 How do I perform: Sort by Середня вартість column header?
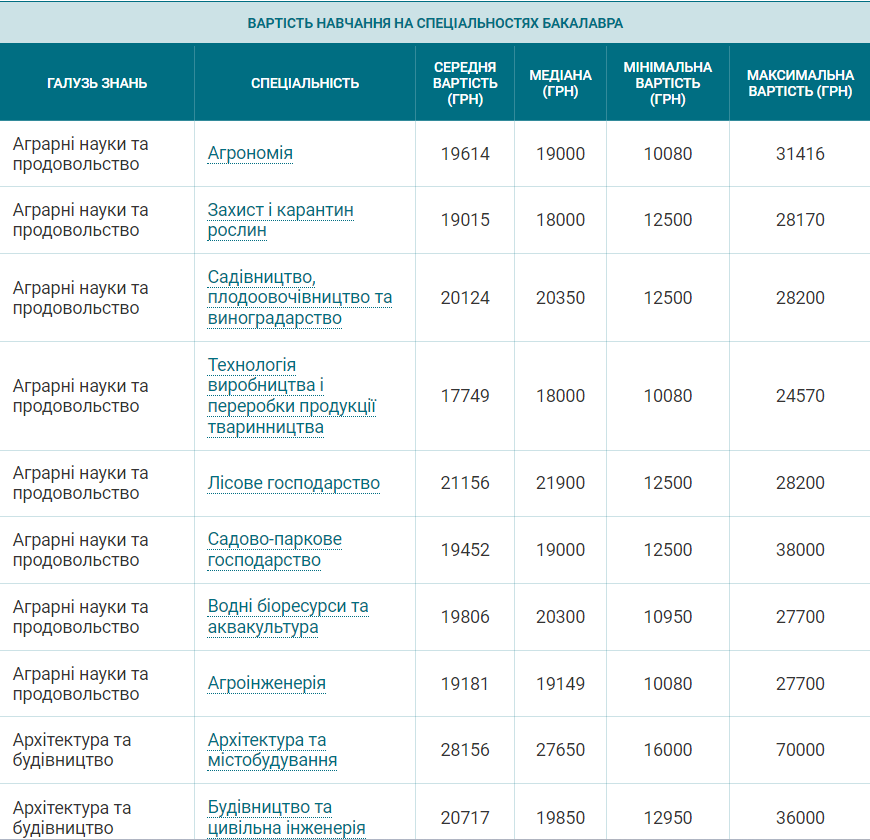pos(465,83)
